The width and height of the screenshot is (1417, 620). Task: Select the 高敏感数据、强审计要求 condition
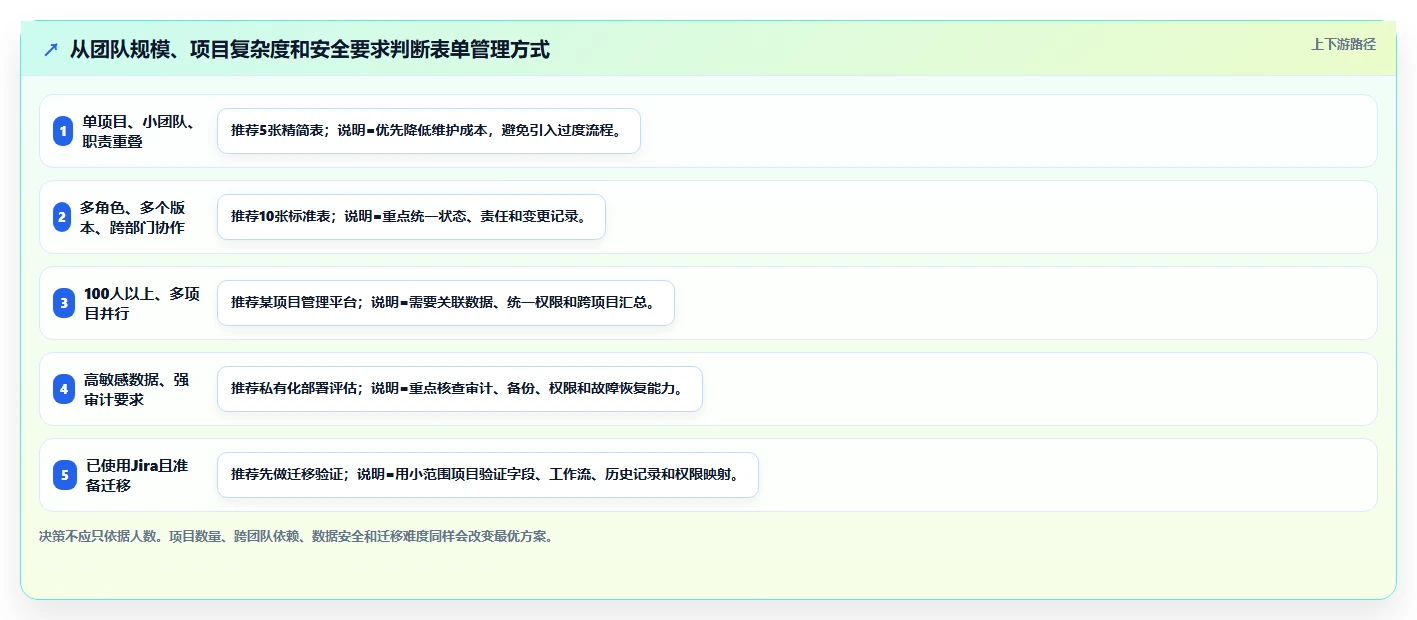pos(137,389)
